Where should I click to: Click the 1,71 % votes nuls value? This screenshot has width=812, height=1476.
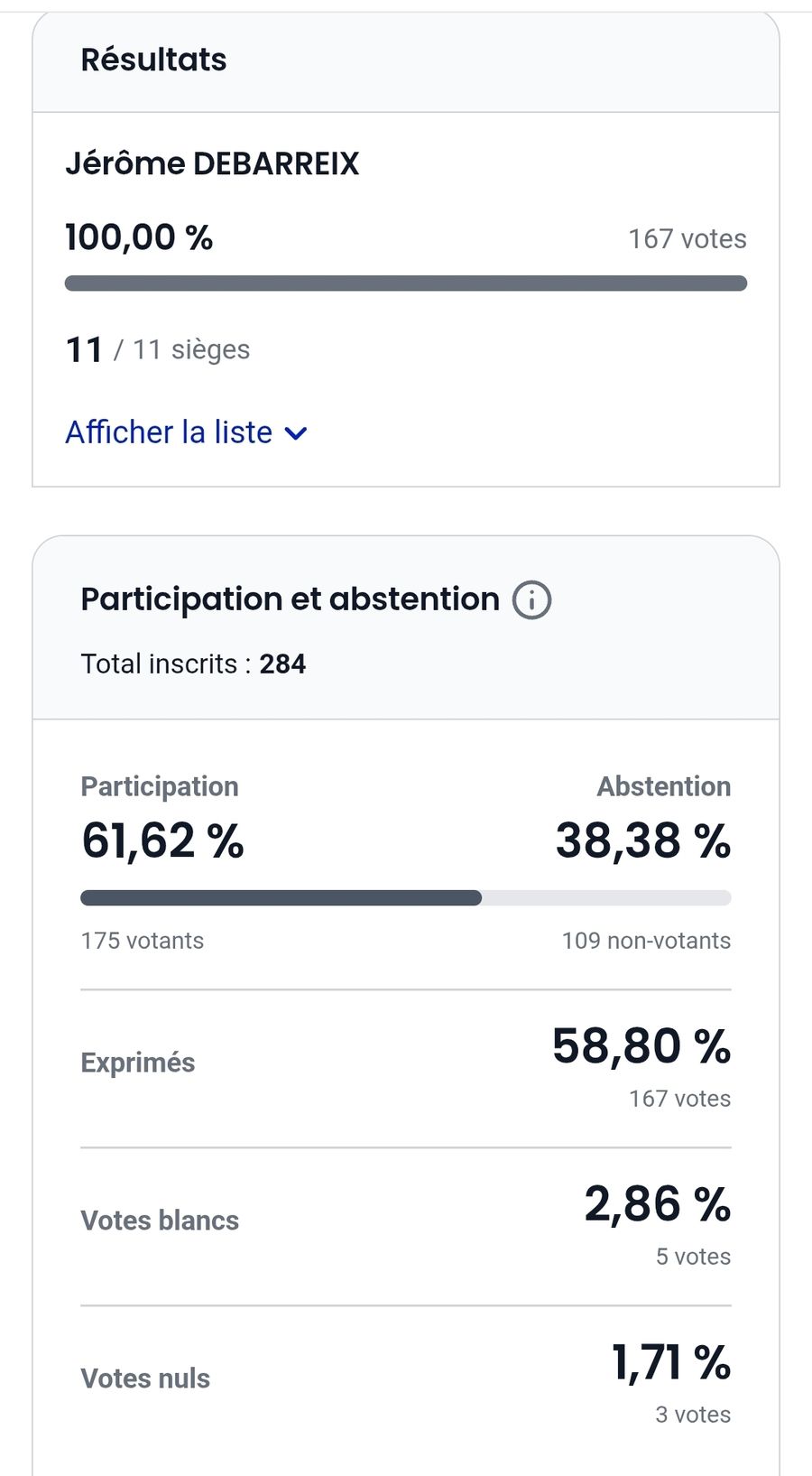670,1362
